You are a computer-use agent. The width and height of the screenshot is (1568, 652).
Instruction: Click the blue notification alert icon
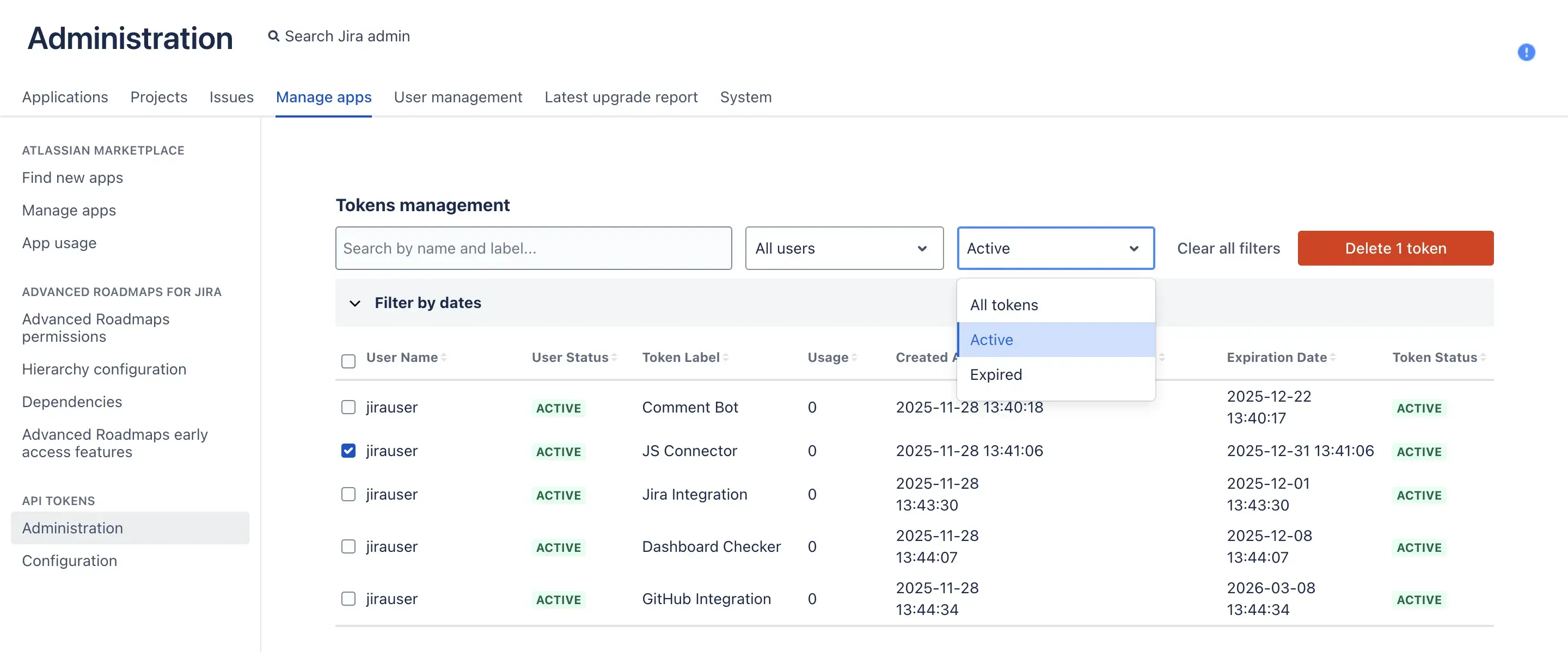click(1526, 52)
